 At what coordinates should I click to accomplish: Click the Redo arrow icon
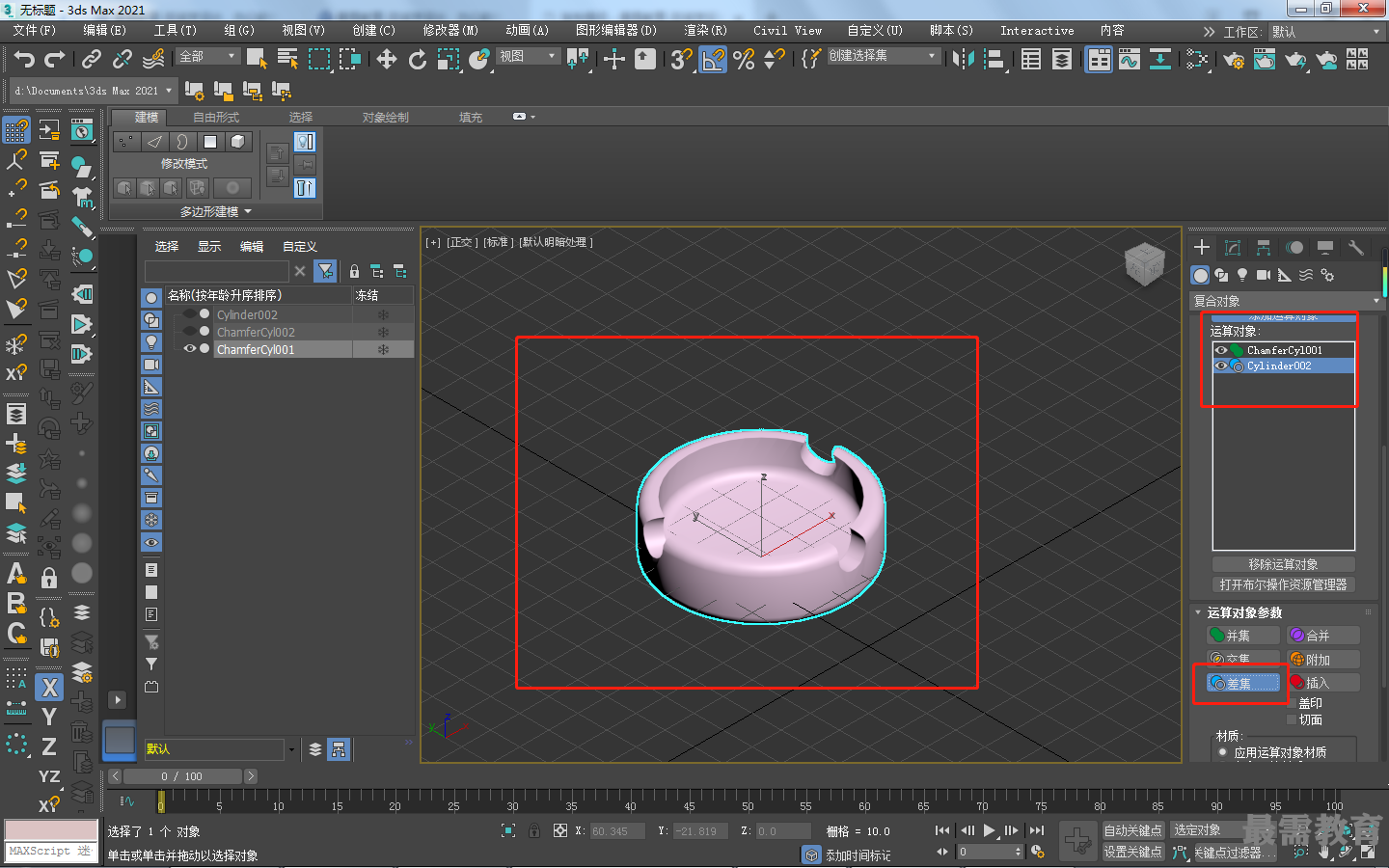click(x=55, y=60)
